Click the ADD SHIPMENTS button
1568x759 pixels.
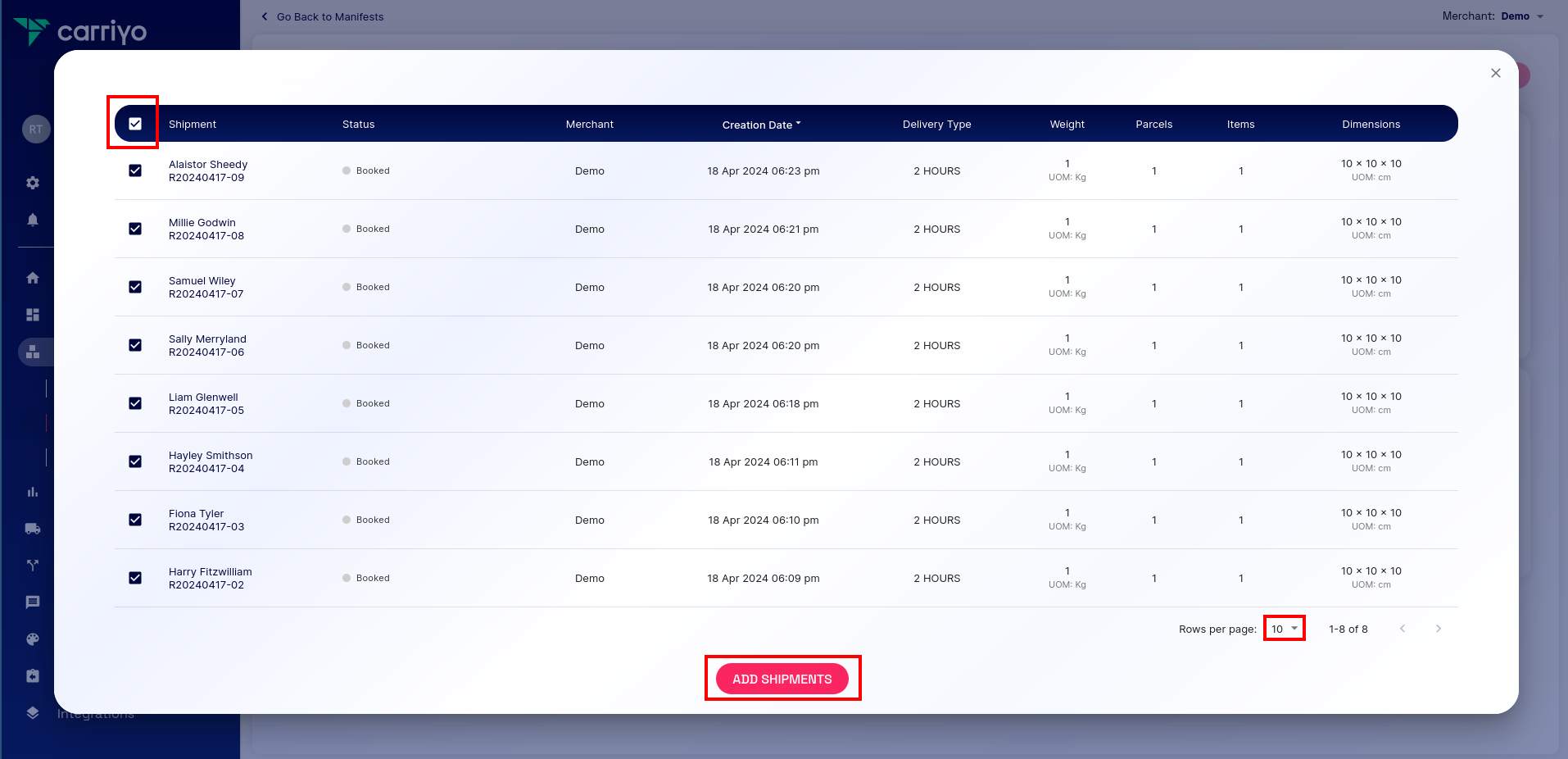point(782,679)
